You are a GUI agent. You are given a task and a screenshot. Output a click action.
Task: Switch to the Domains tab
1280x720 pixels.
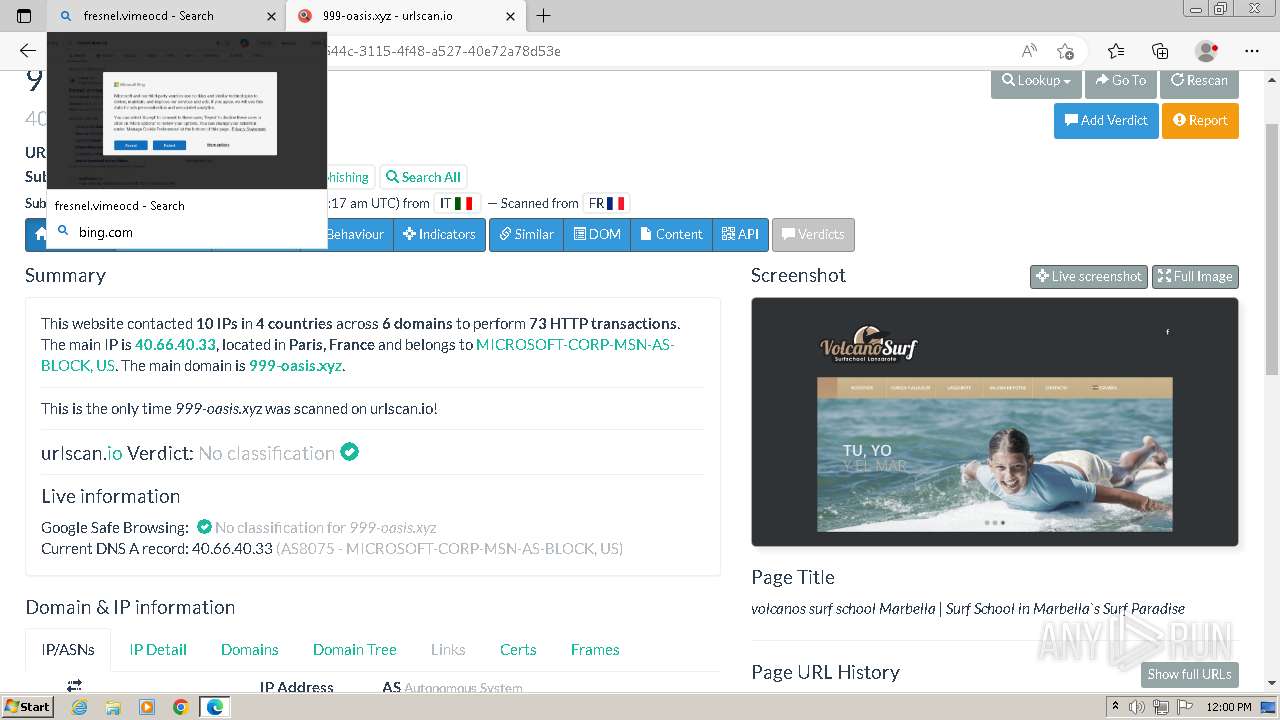click(250, 649)
